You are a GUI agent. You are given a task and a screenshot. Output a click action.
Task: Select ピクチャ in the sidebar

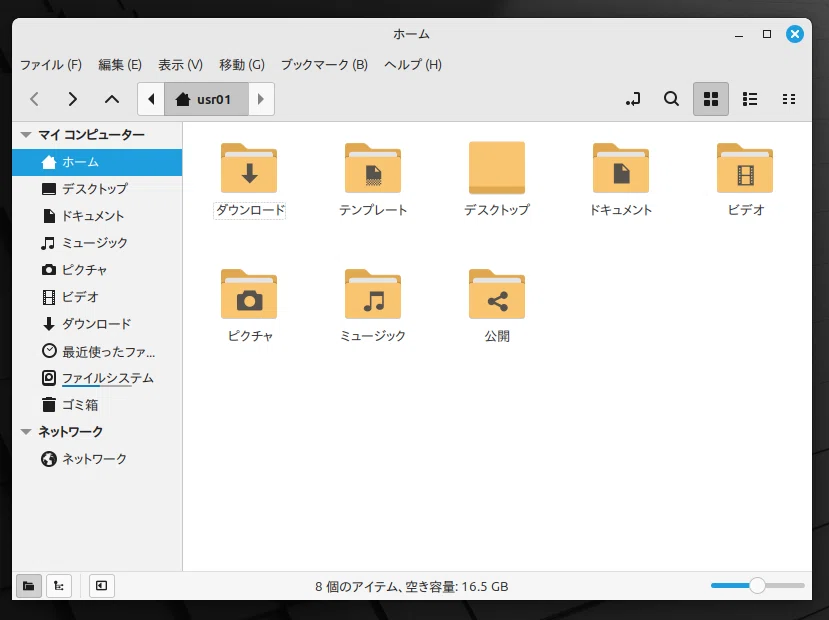pyautogui.click(x=97, y=270)
